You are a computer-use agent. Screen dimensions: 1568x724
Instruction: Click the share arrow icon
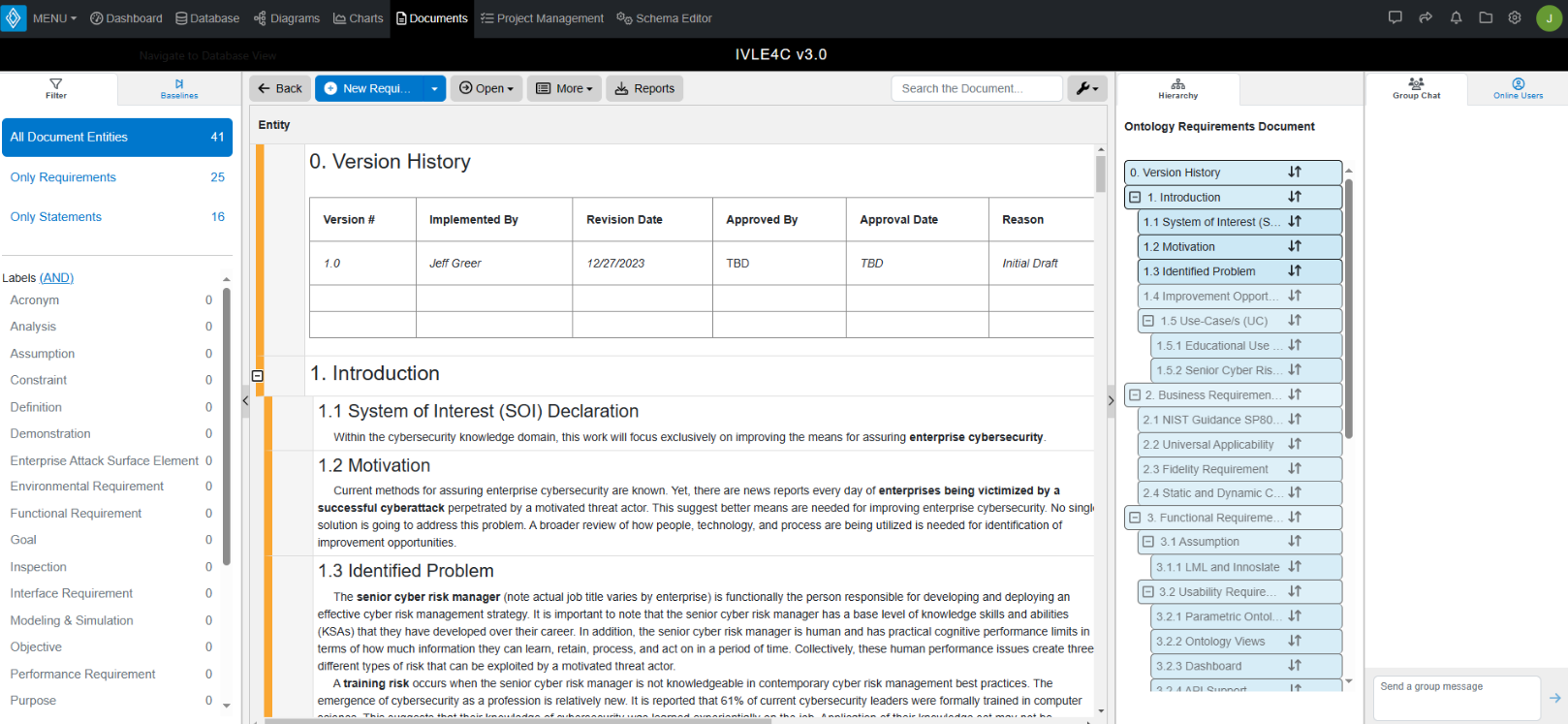click(1426, 17)
